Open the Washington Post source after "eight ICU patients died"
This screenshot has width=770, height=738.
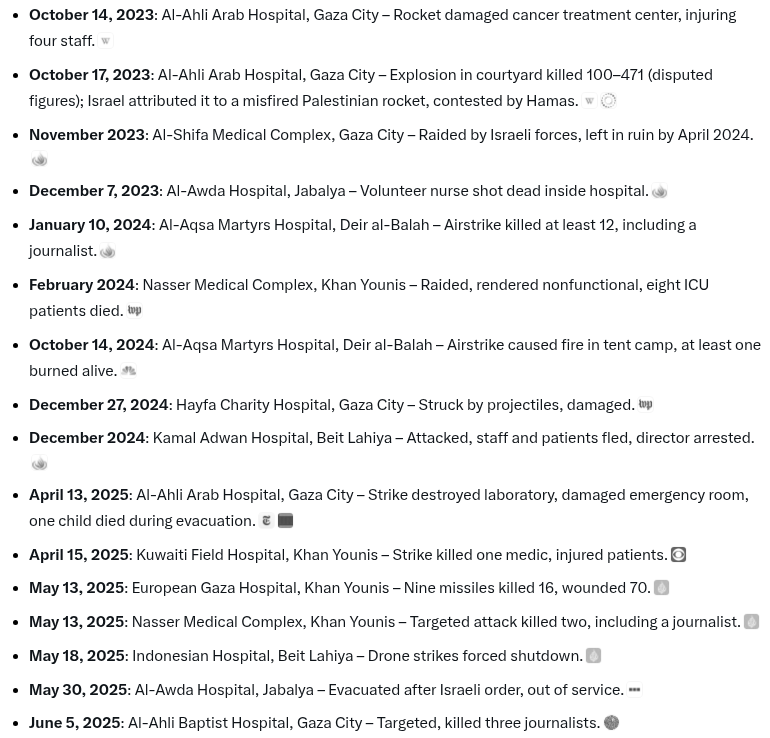(134, 311)
